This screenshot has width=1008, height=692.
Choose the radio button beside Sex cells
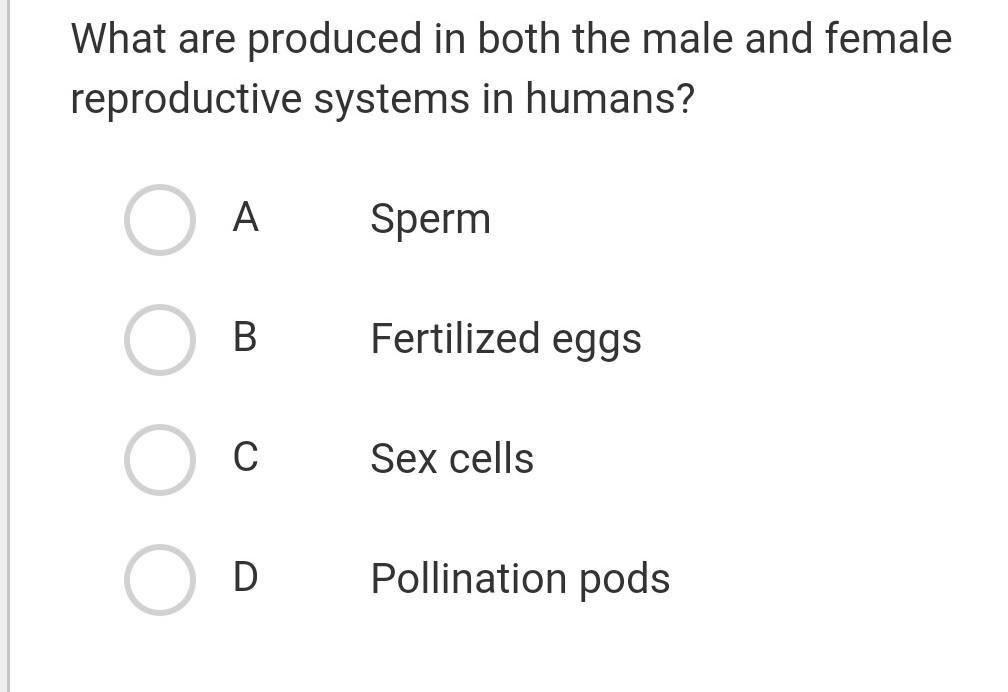click(159, 460)
